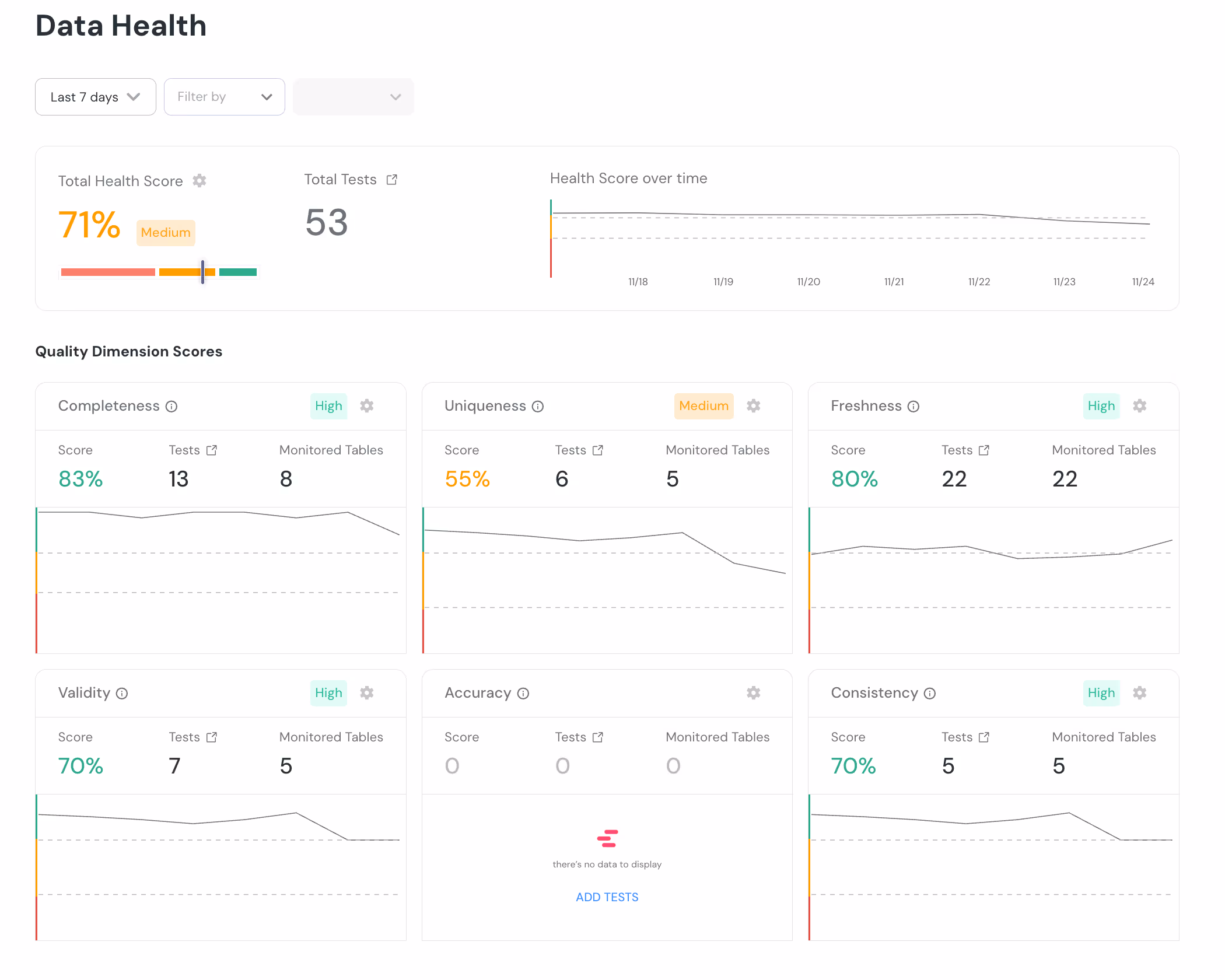Click the Freshness info icon
1225x980 pixels.
coord(914,407)
